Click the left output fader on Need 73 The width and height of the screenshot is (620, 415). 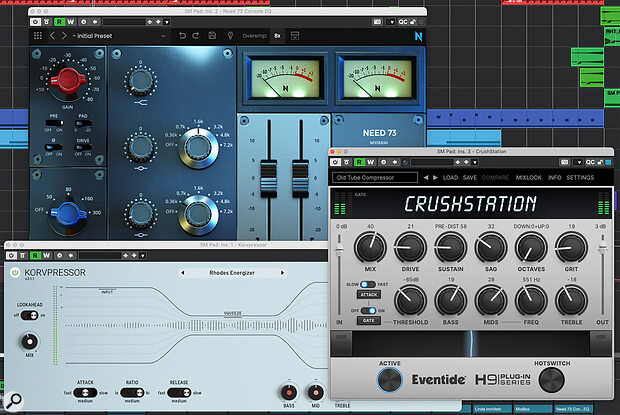coord(269,178)
